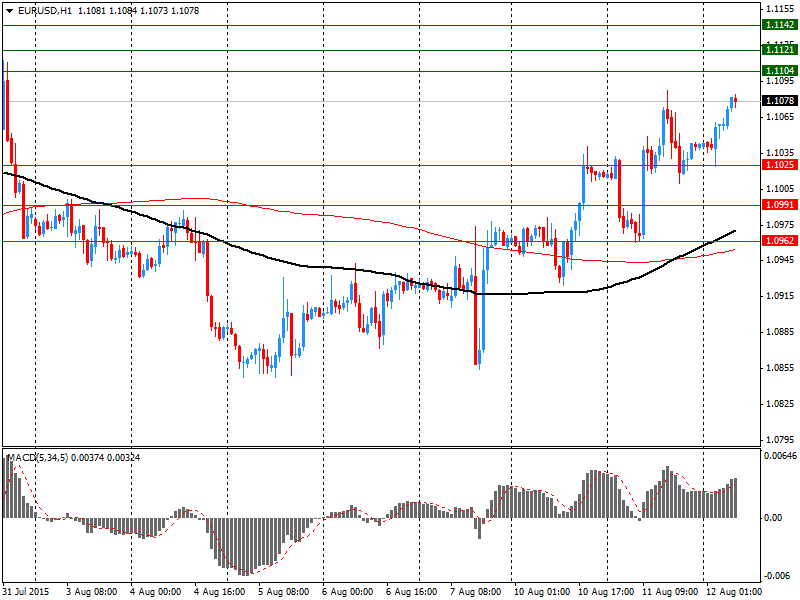The image size is (800, 600).
Task: Select the 1.0915 price scale value
Action: coord(780,296)
